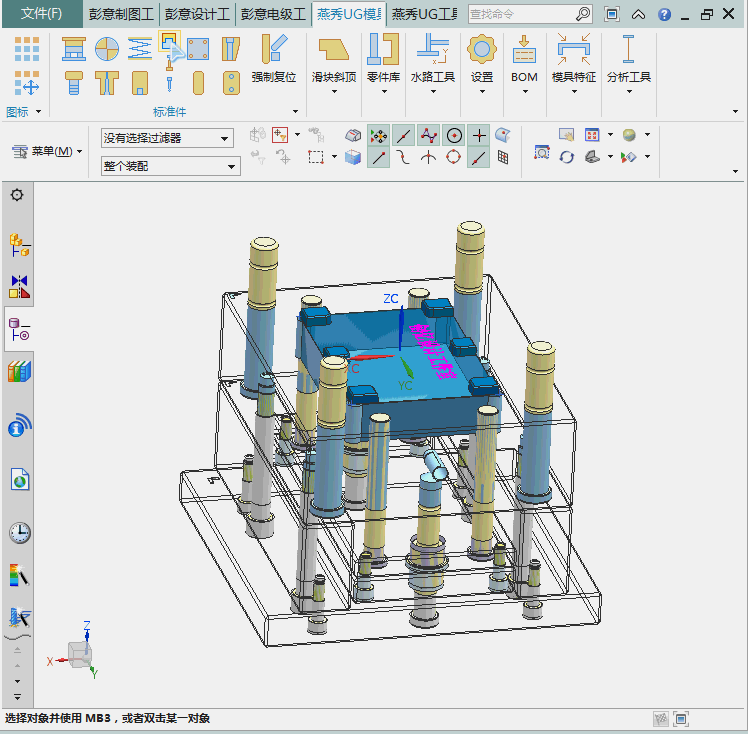Click the block with two holes icon

pos(231,83)
